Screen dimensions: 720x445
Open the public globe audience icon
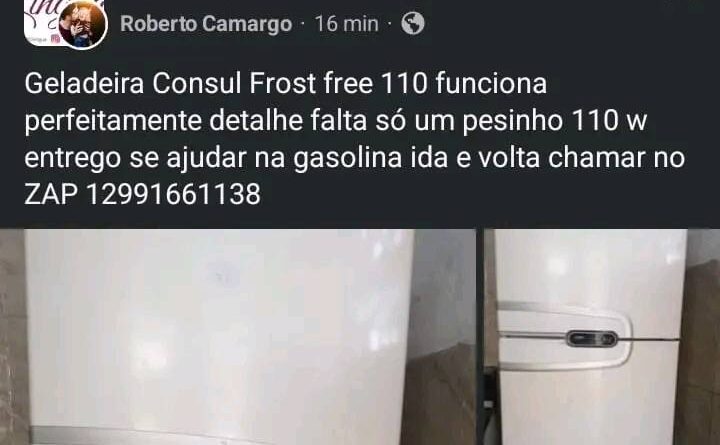coord(412,23)
